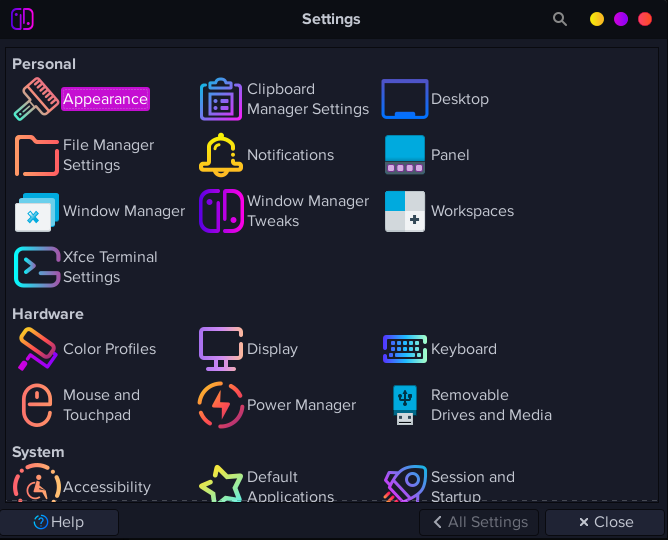Viewport: 668px width, 540px height.
Task: Open the Keyboard settings icon
Action: [x=405, y=349]
